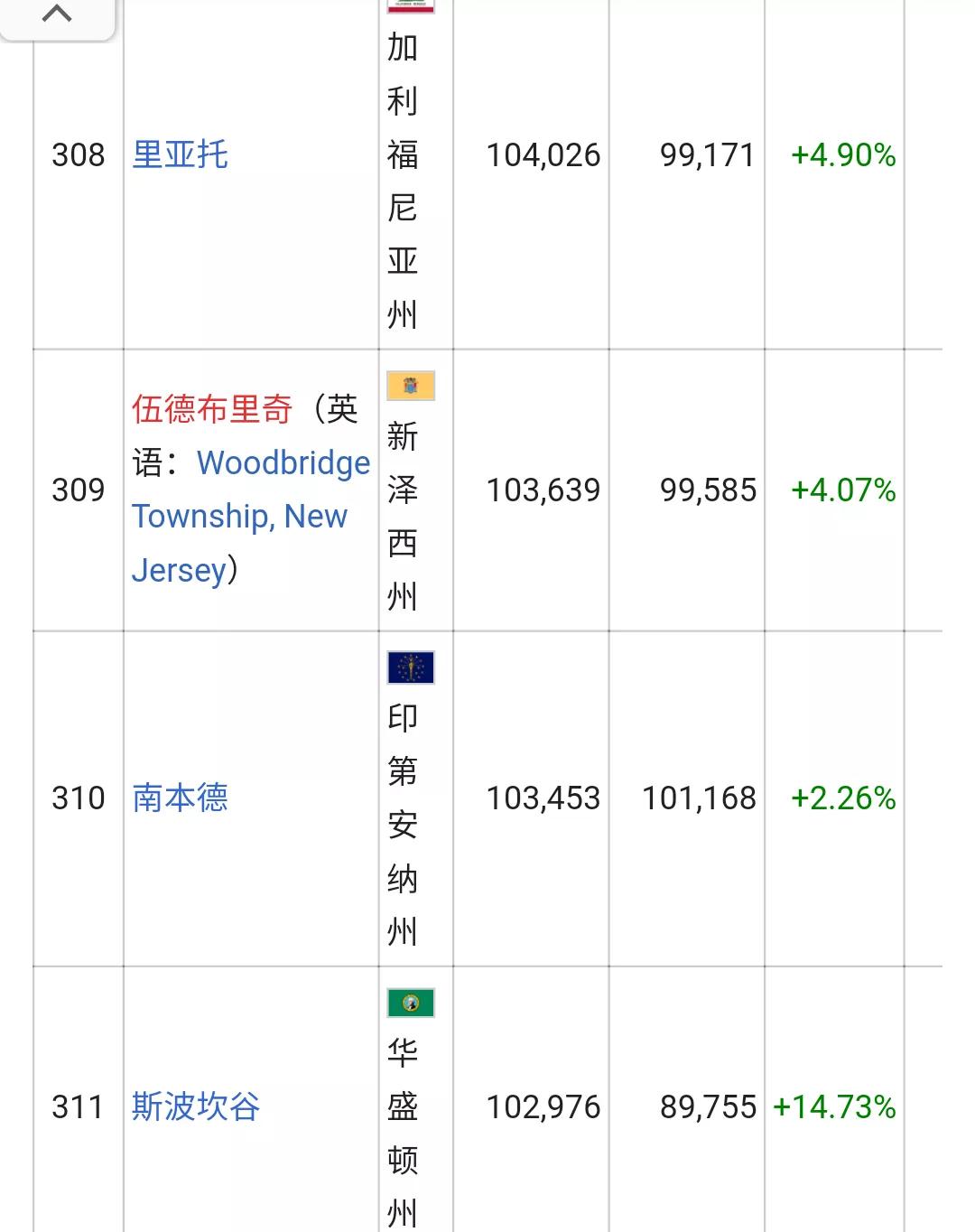
Task: Select census value 89,755
Action: 708,1107
